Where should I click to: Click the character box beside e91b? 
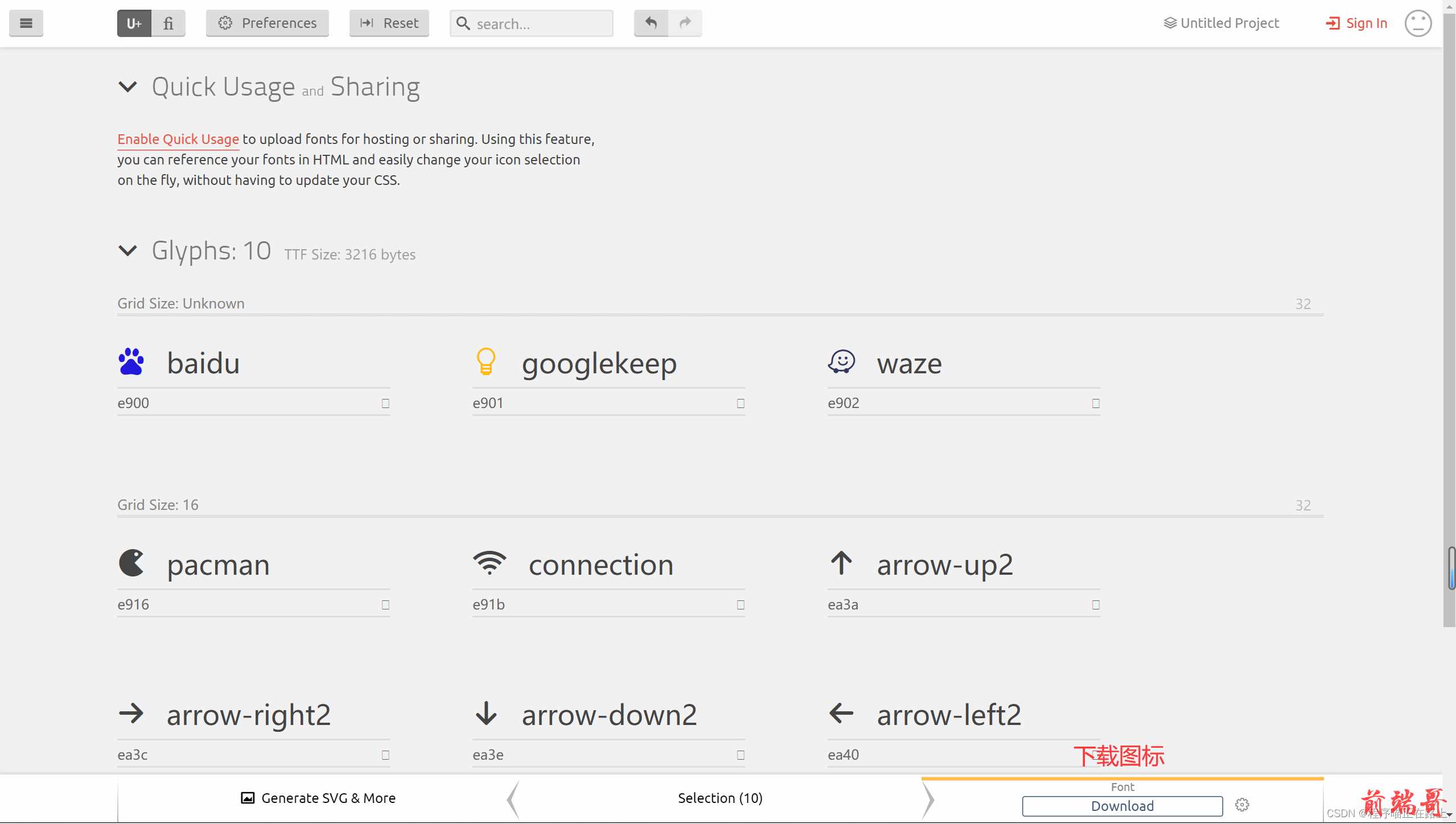pyautogui.click(x=741, y=605)
